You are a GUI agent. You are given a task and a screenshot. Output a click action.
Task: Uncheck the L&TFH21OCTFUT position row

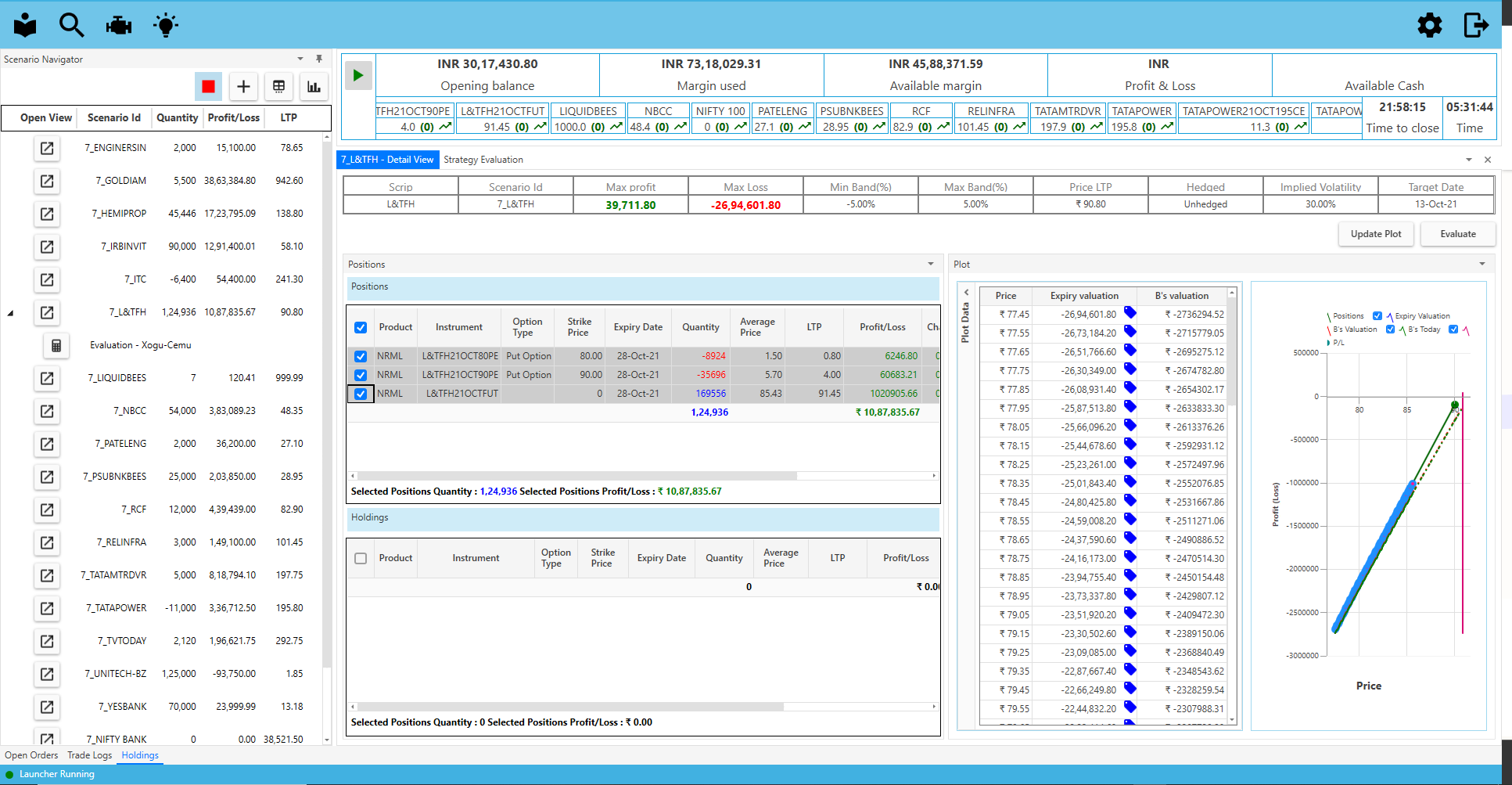(x=361, y=394)
